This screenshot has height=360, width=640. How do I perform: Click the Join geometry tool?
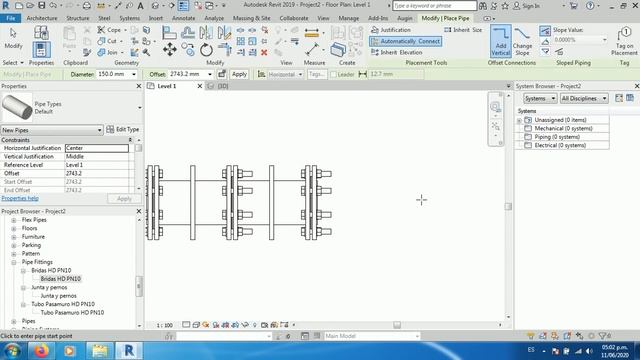[108, 52]
